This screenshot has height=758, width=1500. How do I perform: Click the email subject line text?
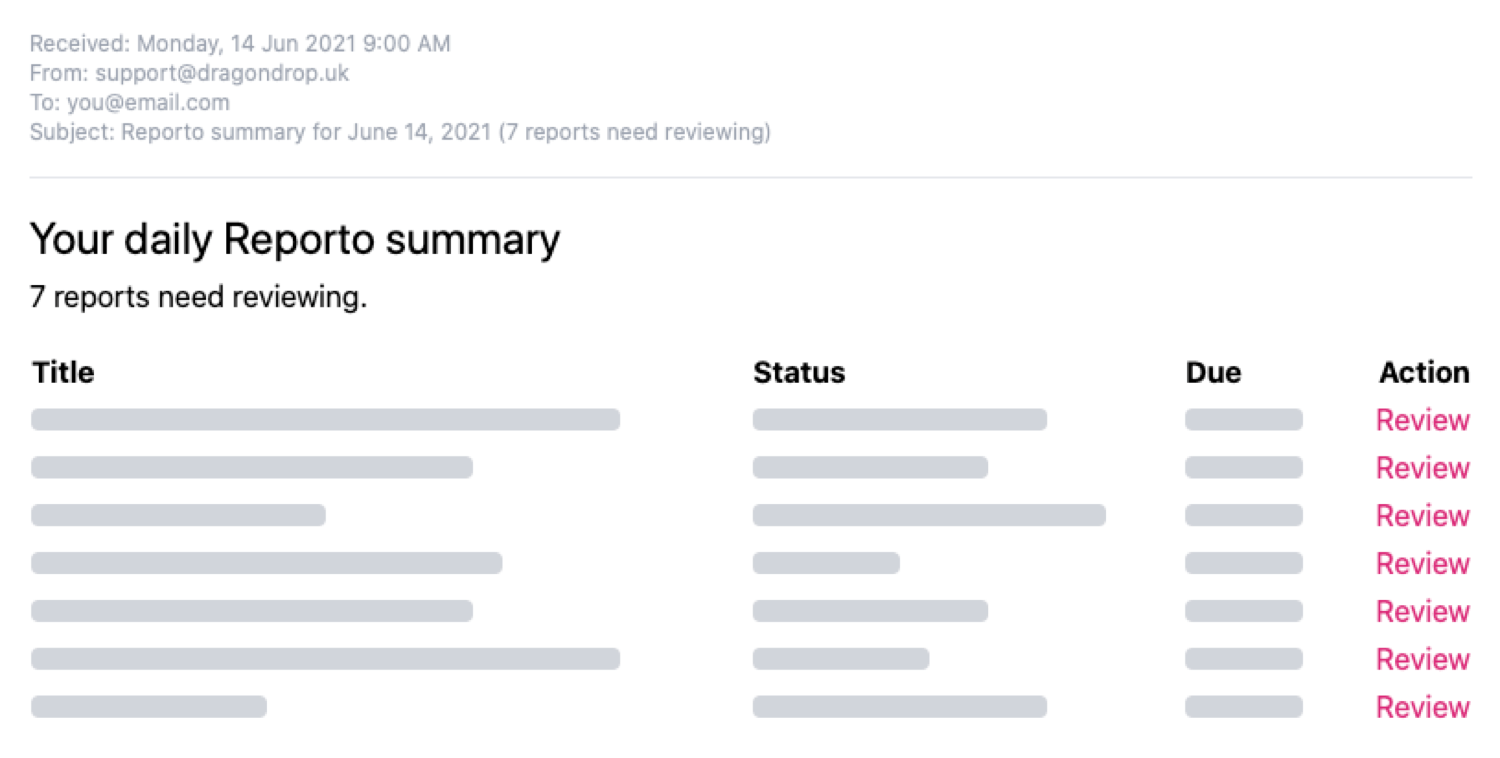tap(400, 132)
